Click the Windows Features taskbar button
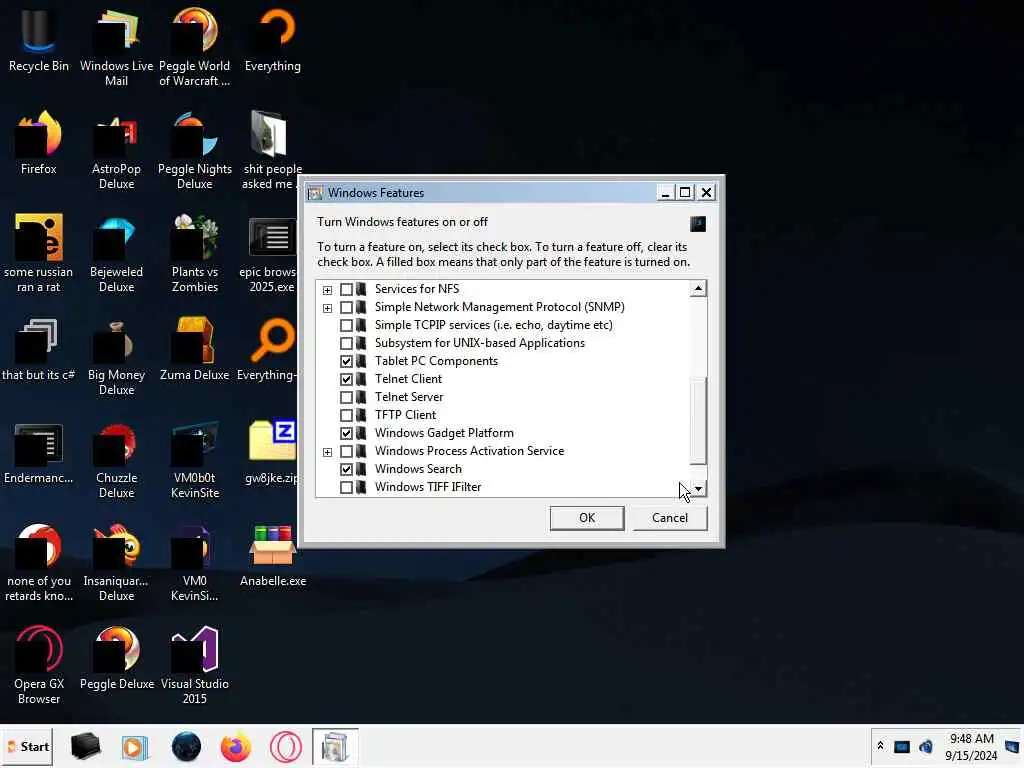The image size is (1024, 768). 335,746
